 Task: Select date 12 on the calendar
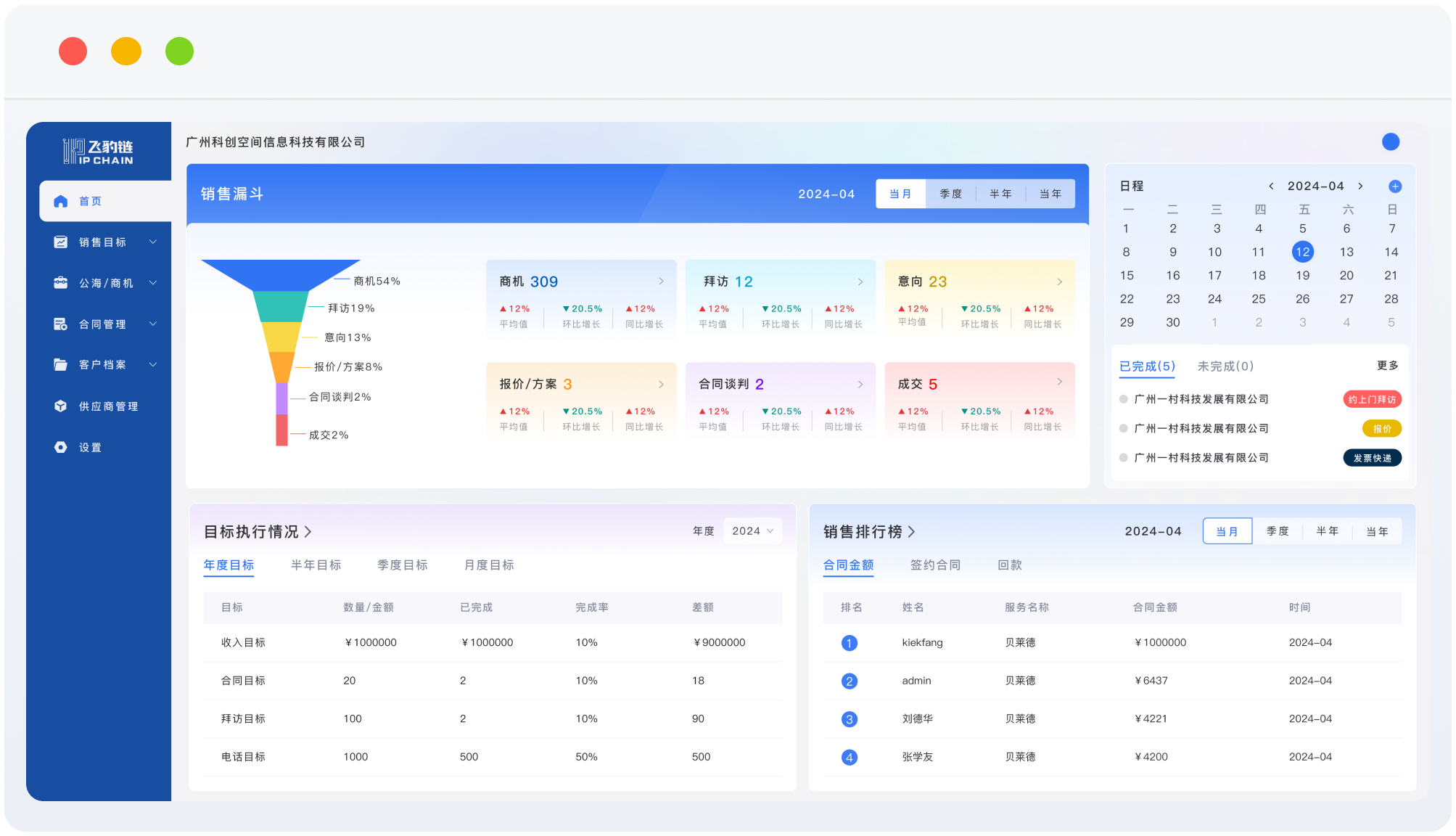pos(1303,252)
